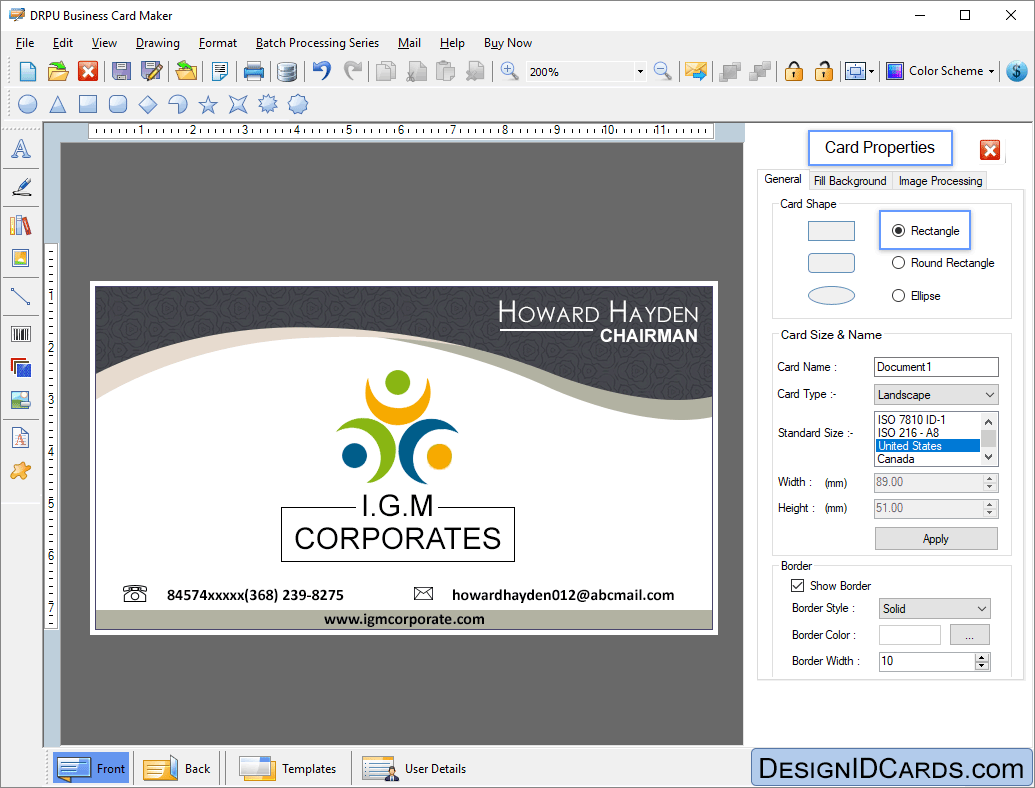Click the open padlock unlock icon
The height and width of the screenshot is (788, 1035).
(823, 71)
